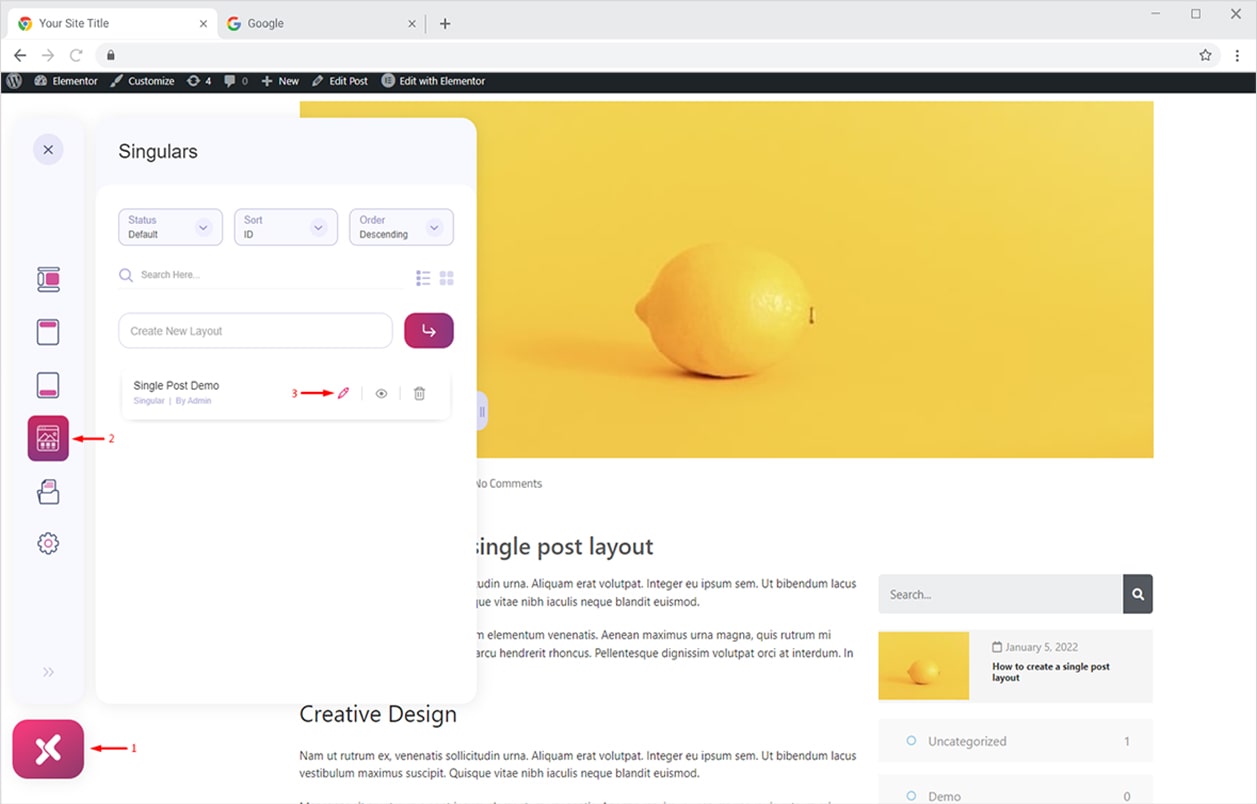Screen dimensions: 1257x804
Task: Open the Status Default dropdown
Action: pos(170,227)
